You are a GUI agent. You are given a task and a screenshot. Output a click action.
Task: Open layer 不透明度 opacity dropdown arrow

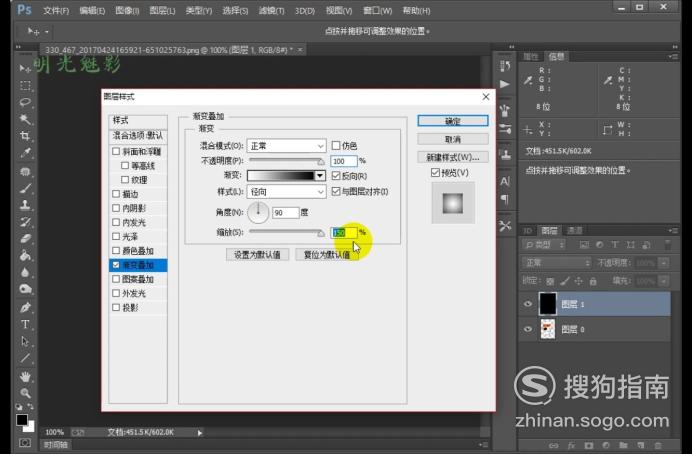(664, 263)
